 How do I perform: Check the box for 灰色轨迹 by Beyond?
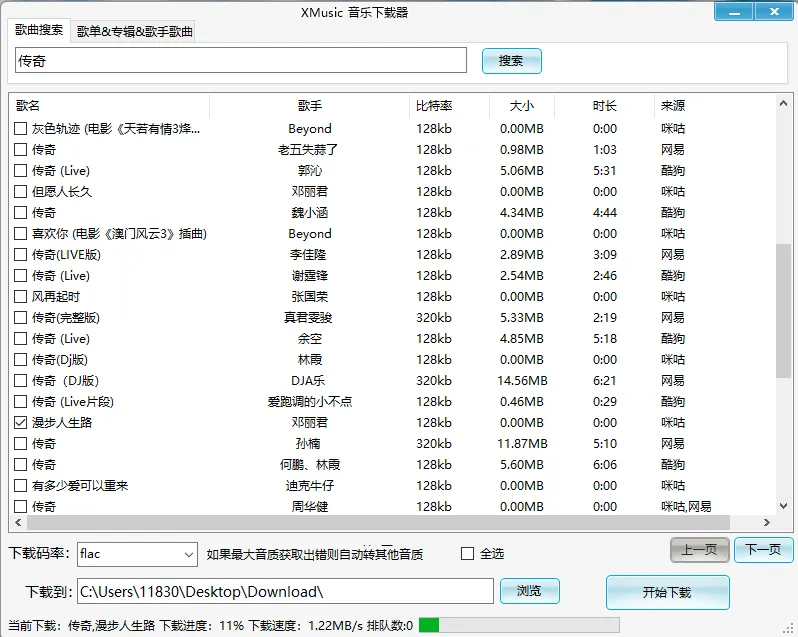point(20,128)
